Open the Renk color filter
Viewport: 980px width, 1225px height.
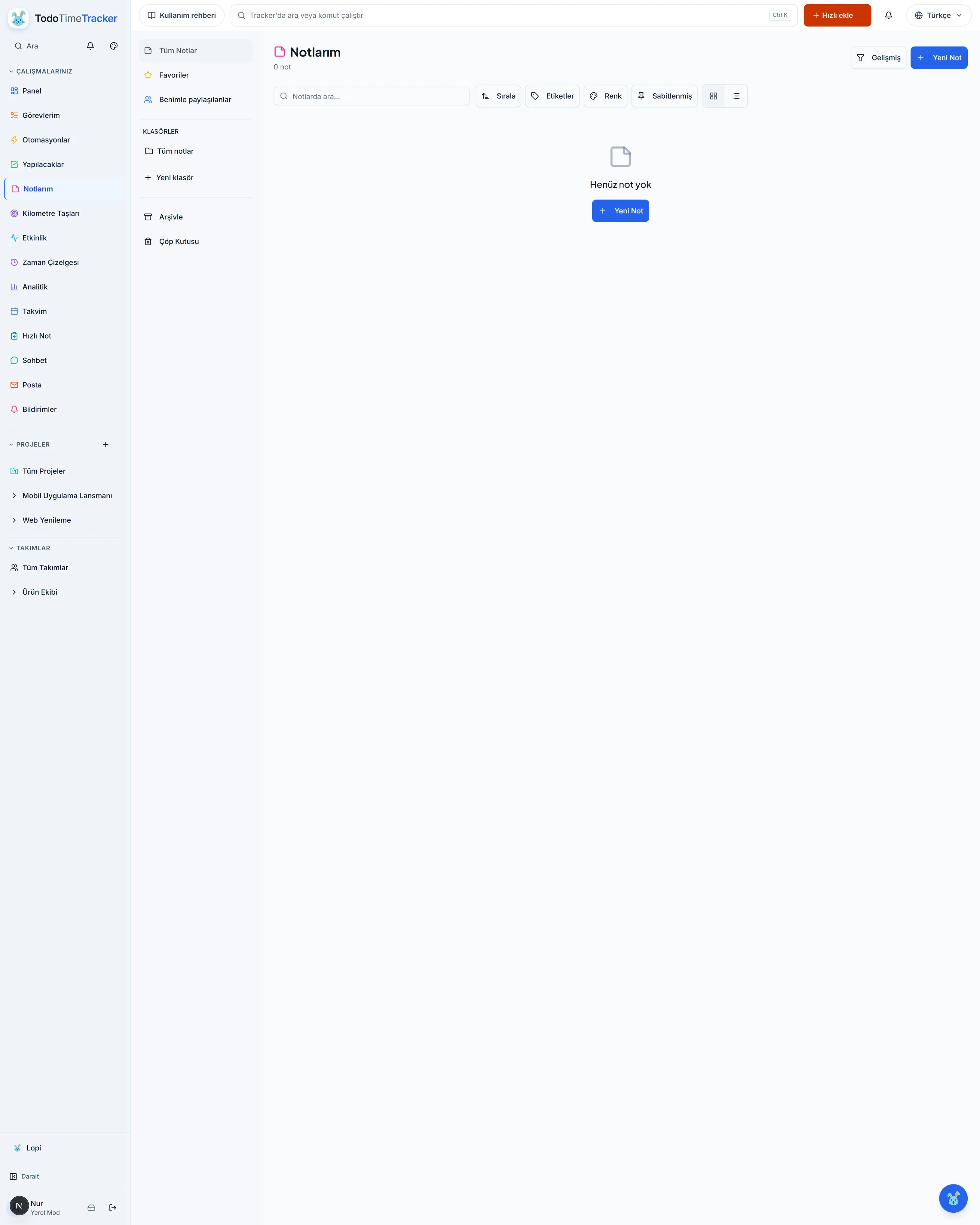(605, 96)
